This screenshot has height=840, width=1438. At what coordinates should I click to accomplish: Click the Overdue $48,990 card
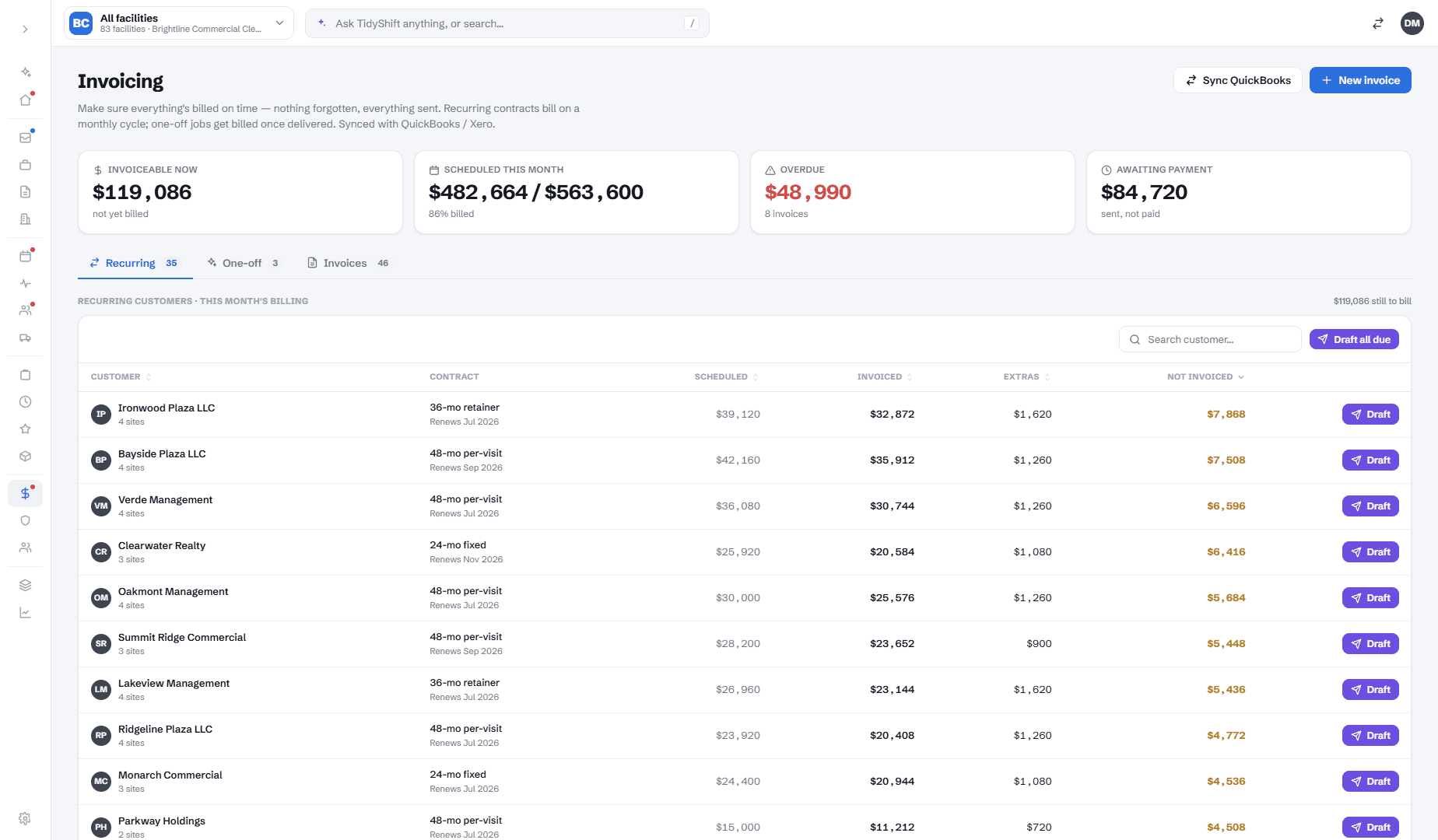click(912, 192)
